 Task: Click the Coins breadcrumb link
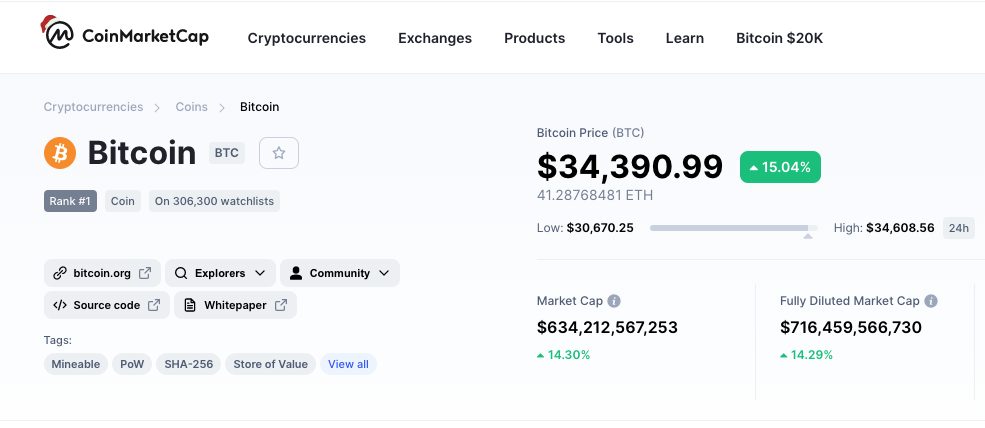tap(192, 107)
